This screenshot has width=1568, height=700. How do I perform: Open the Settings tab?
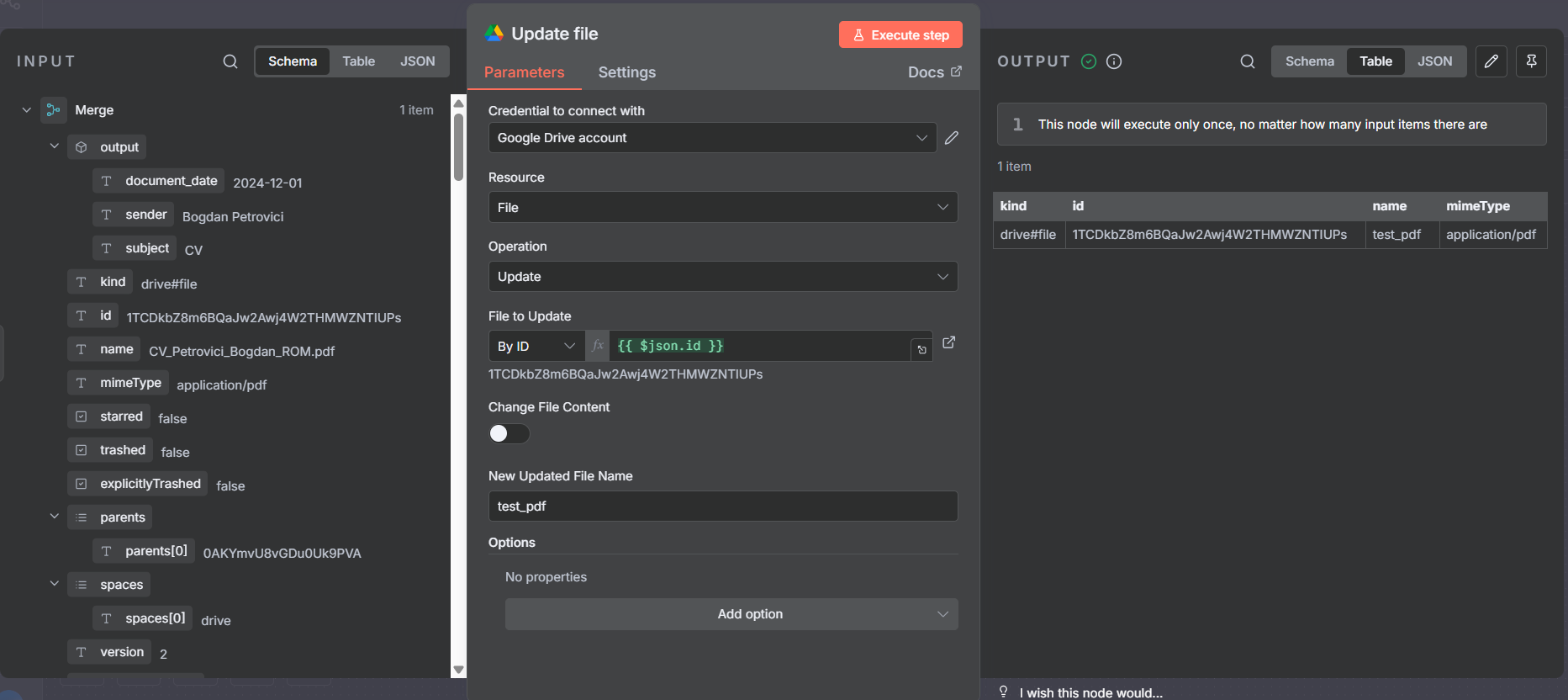coord(626,72)
